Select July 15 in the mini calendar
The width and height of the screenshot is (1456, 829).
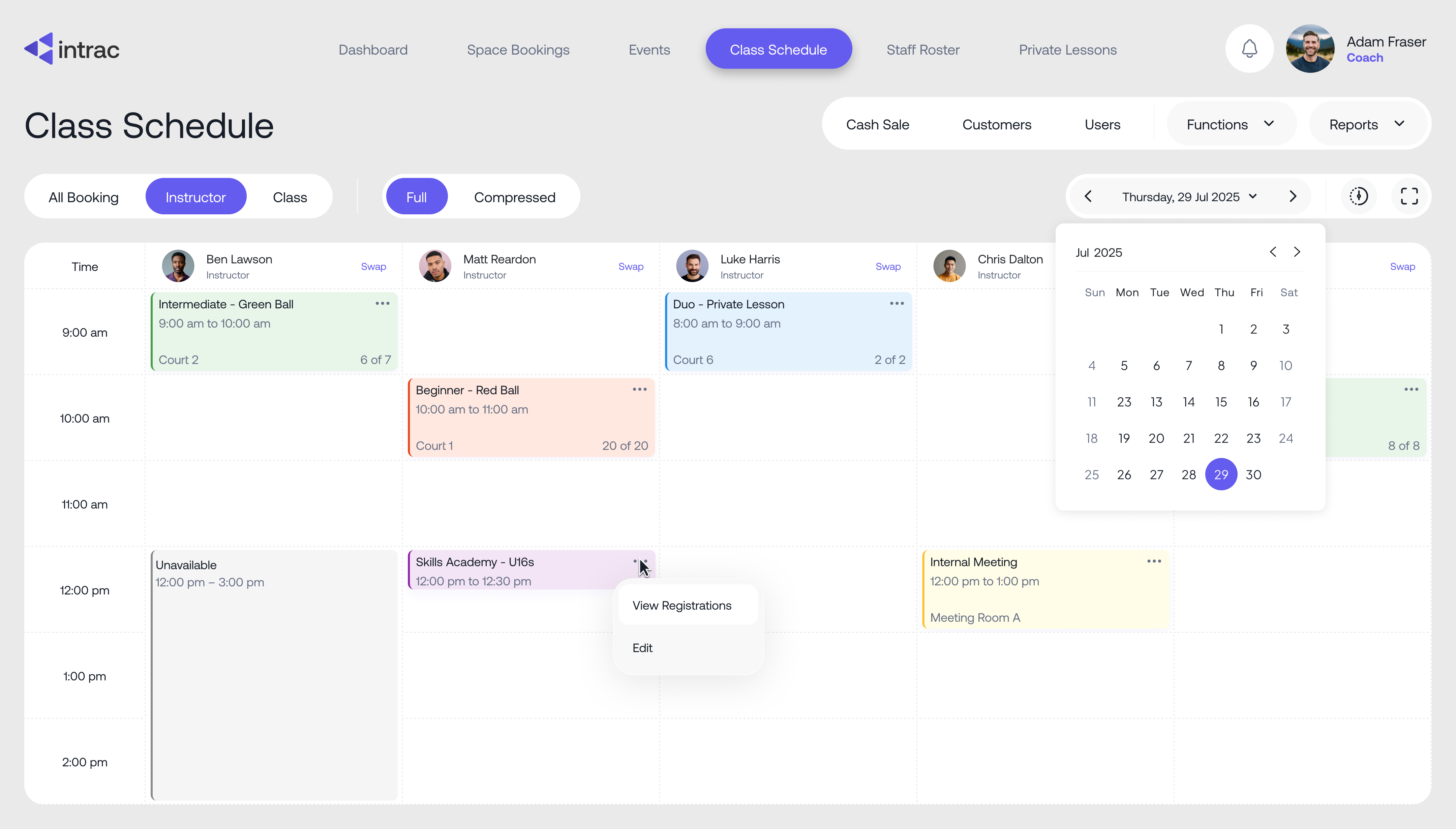pos(1221,401)
